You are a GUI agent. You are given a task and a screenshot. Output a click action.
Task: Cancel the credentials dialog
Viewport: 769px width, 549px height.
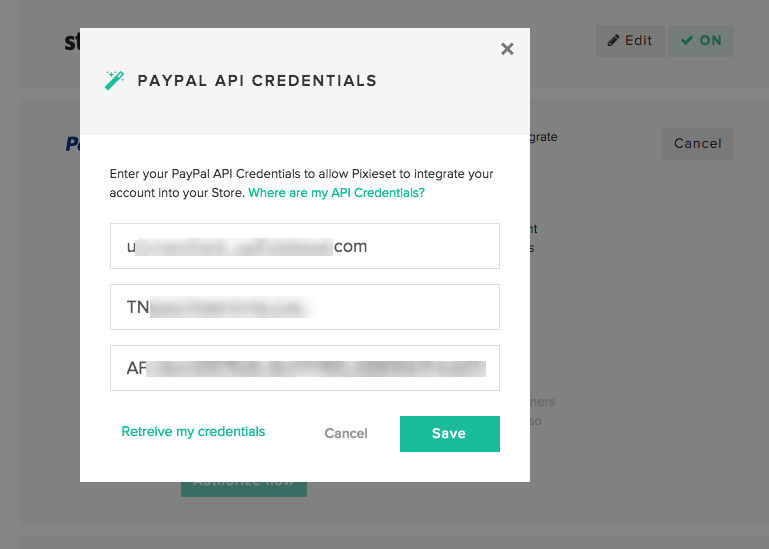(346, 433)
